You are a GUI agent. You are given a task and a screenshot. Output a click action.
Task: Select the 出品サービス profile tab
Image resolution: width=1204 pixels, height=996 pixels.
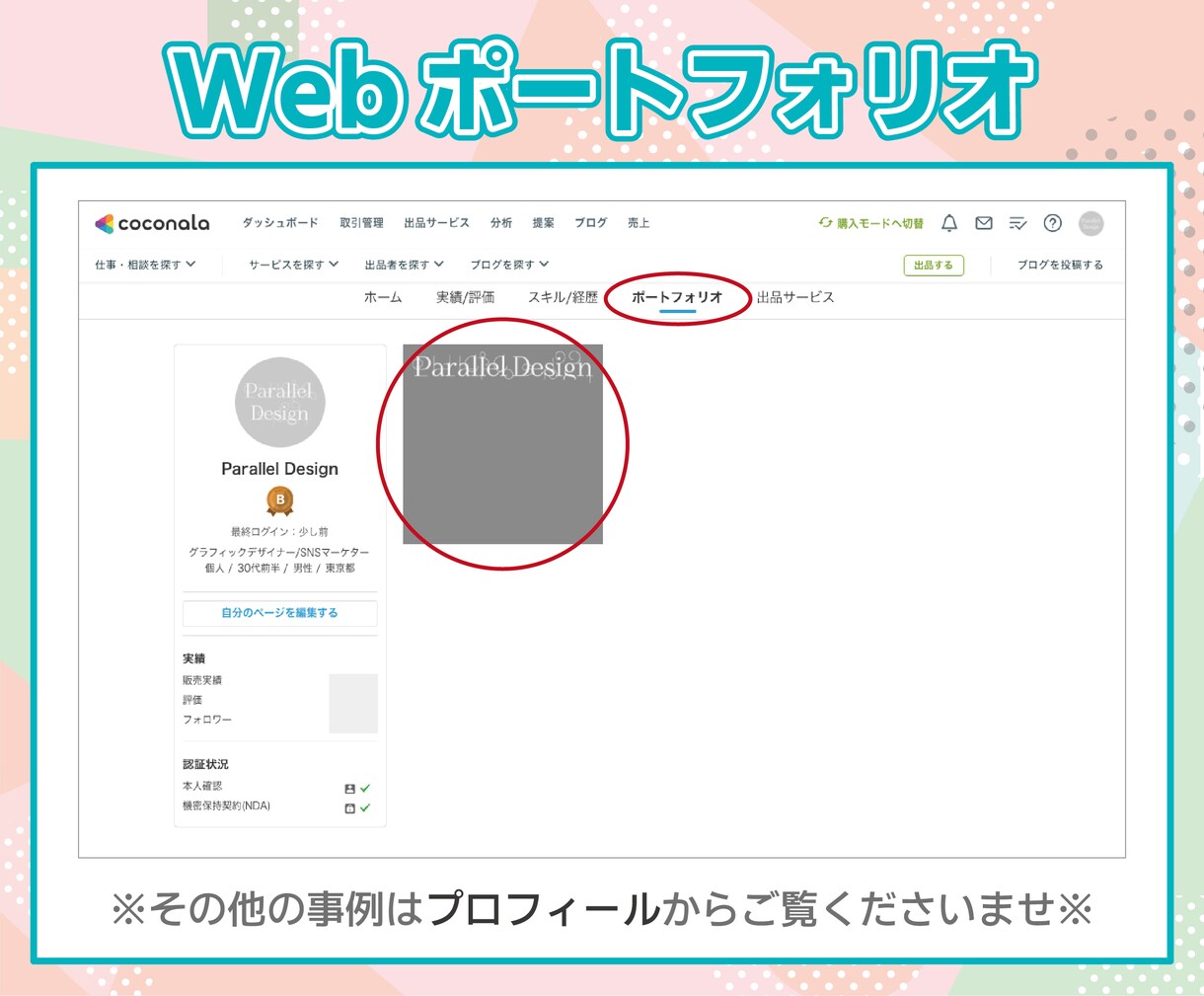[x=795, y=297]
